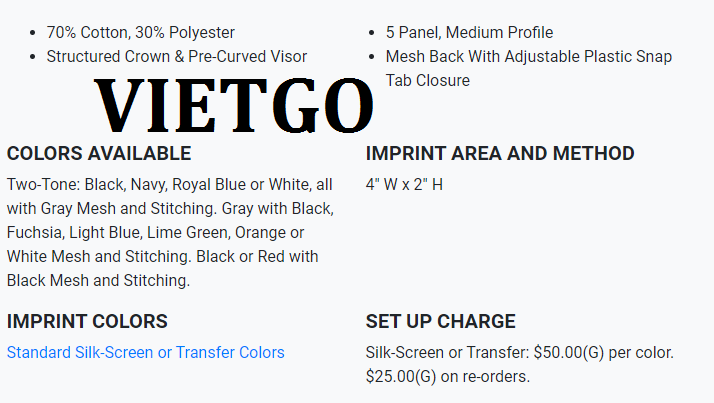Select the COLORS AVAILABLE heading
Viewport: 714px width, 403px height.
99,153
